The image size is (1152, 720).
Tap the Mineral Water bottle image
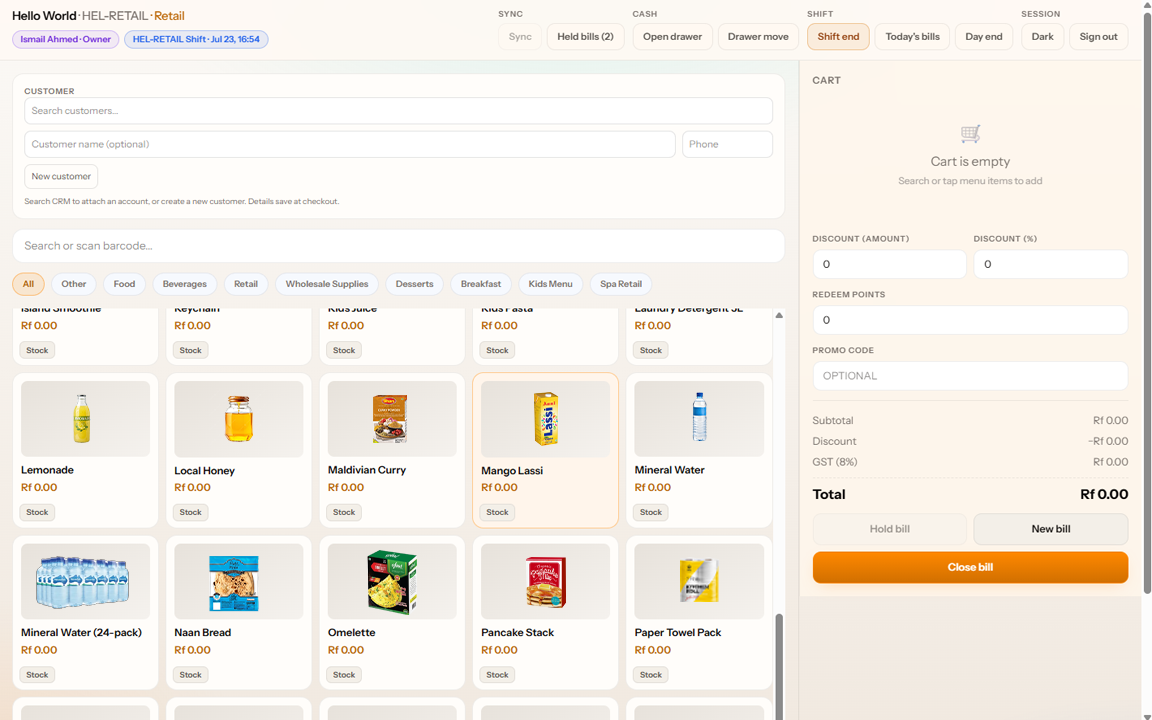coord(699,419)
